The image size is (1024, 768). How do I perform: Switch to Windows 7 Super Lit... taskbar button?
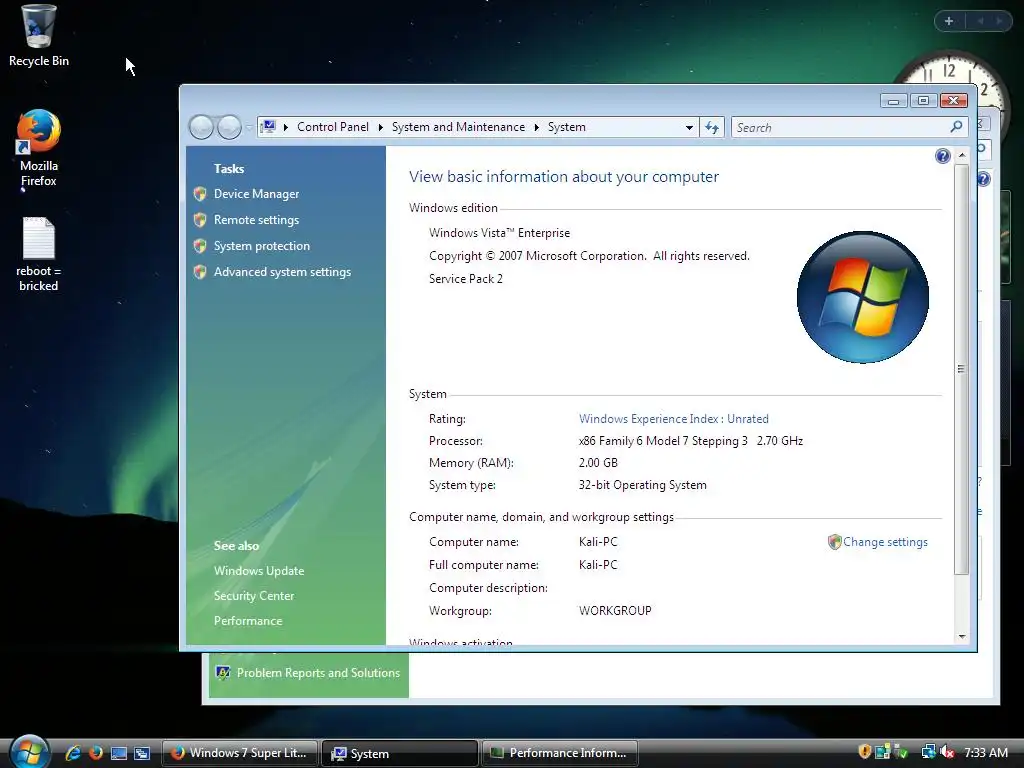click(239, 753)
